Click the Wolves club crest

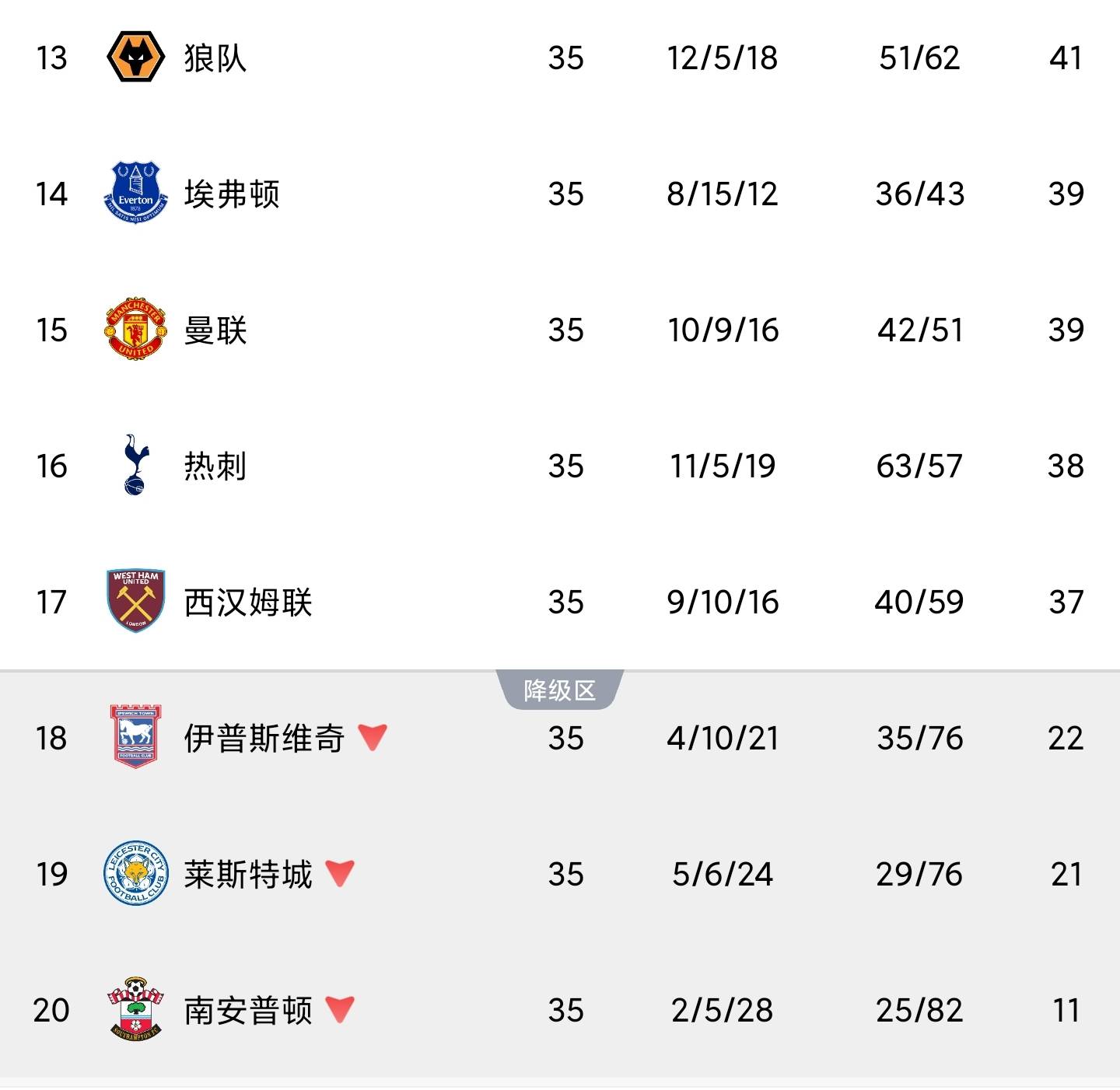click(x=135, y=58)
